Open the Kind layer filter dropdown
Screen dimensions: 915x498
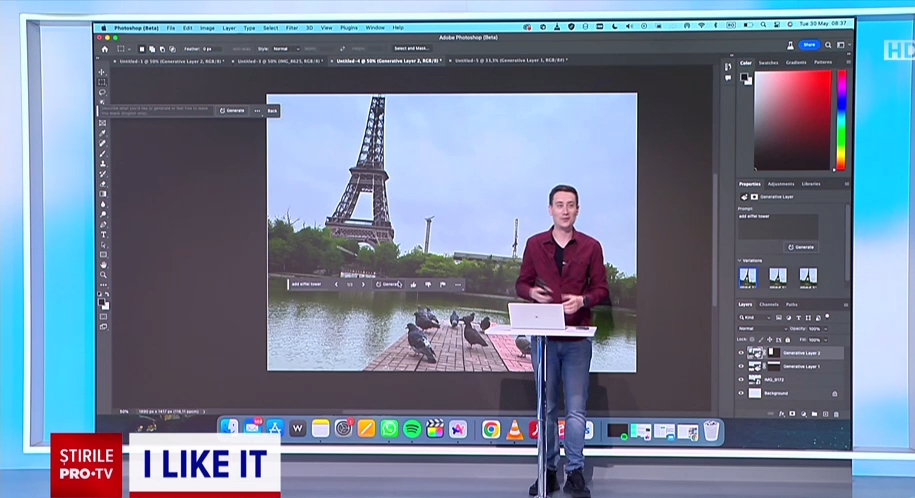point(755,318)
